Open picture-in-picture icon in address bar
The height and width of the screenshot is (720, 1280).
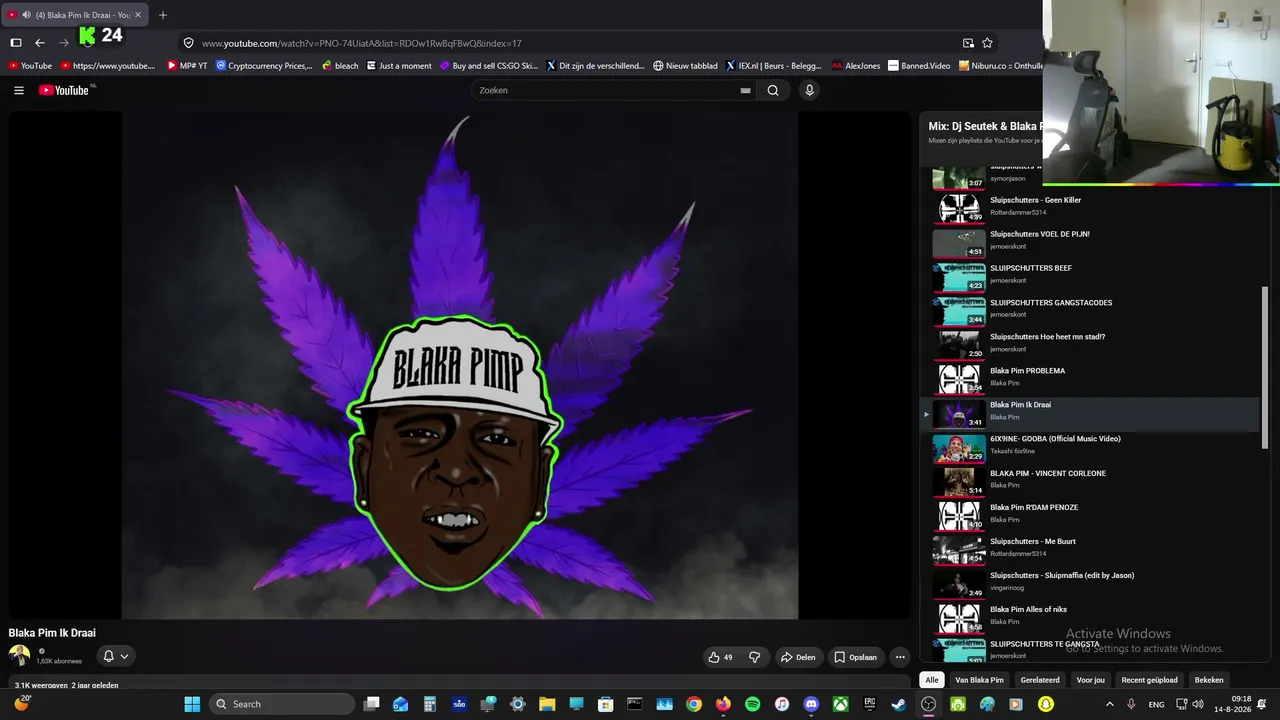click(x=968, y=43)
